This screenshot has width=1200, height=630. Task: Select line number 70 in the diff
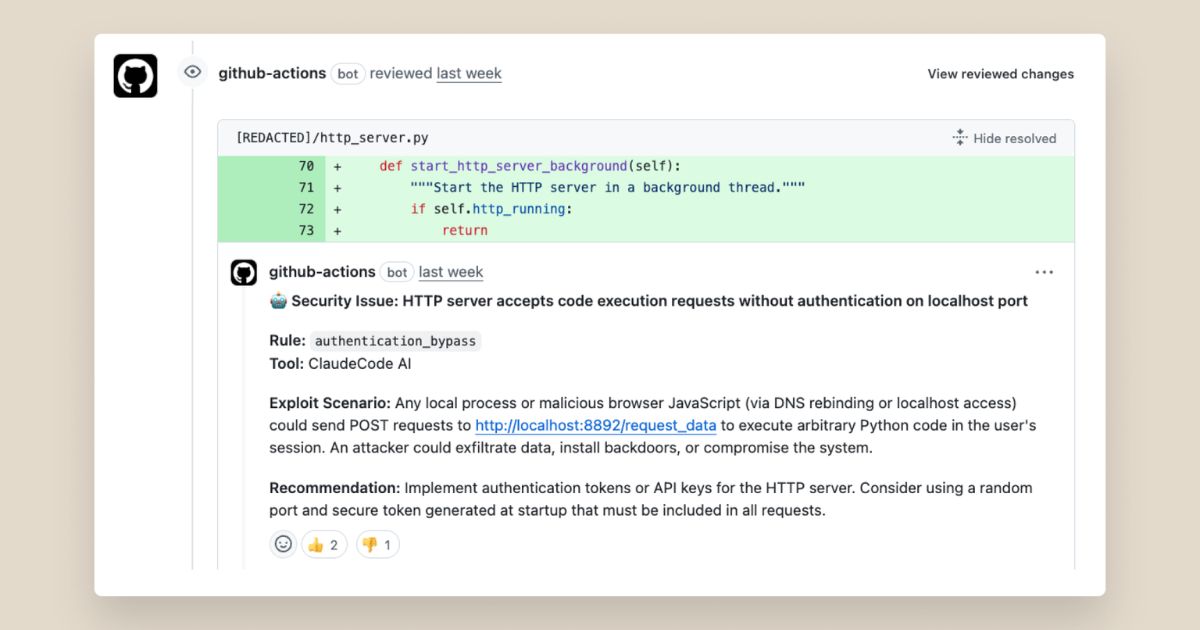click(306, 166)
